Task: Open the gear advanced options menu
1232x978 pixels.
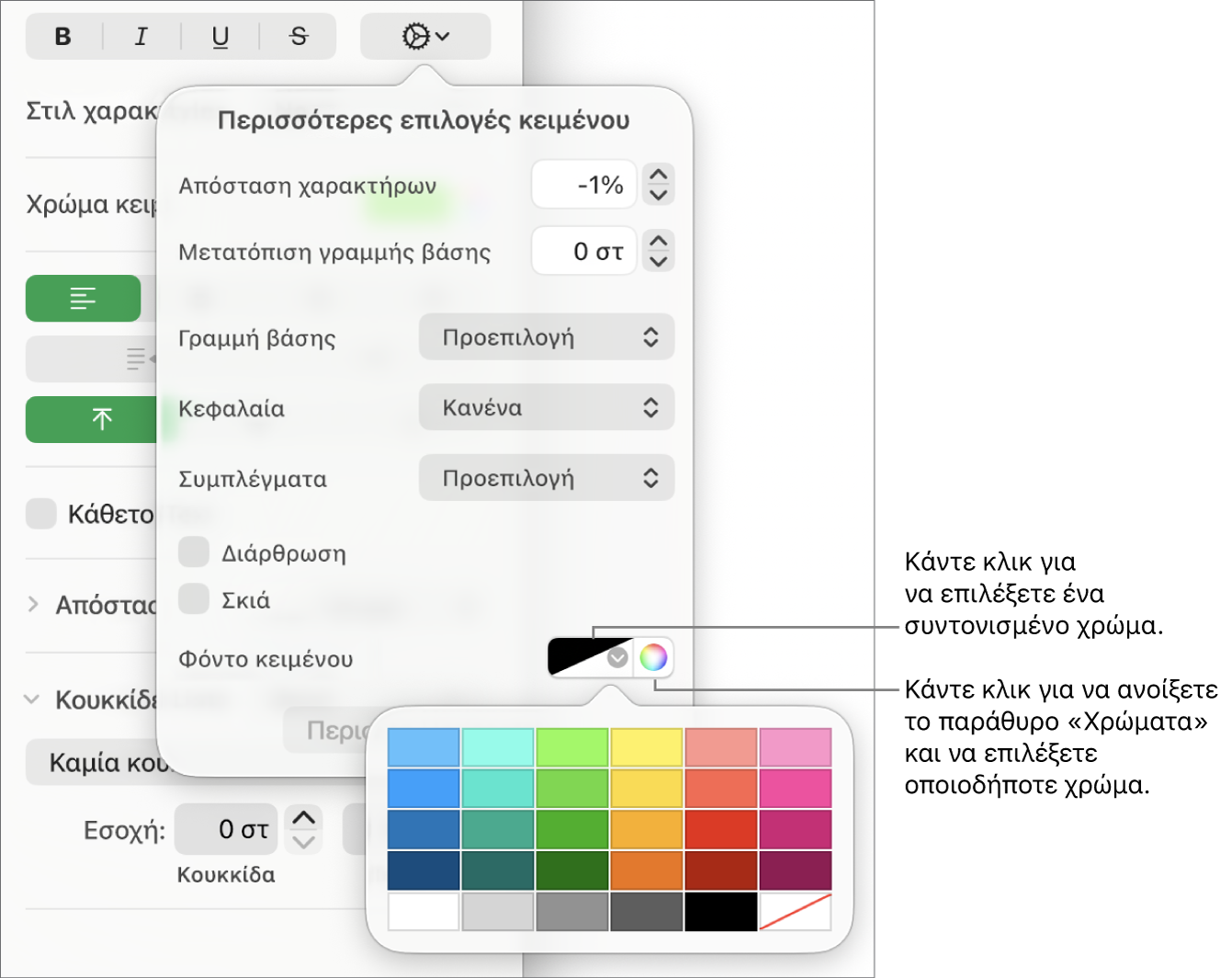Action: pyautogui.click(x=425, y=37)
